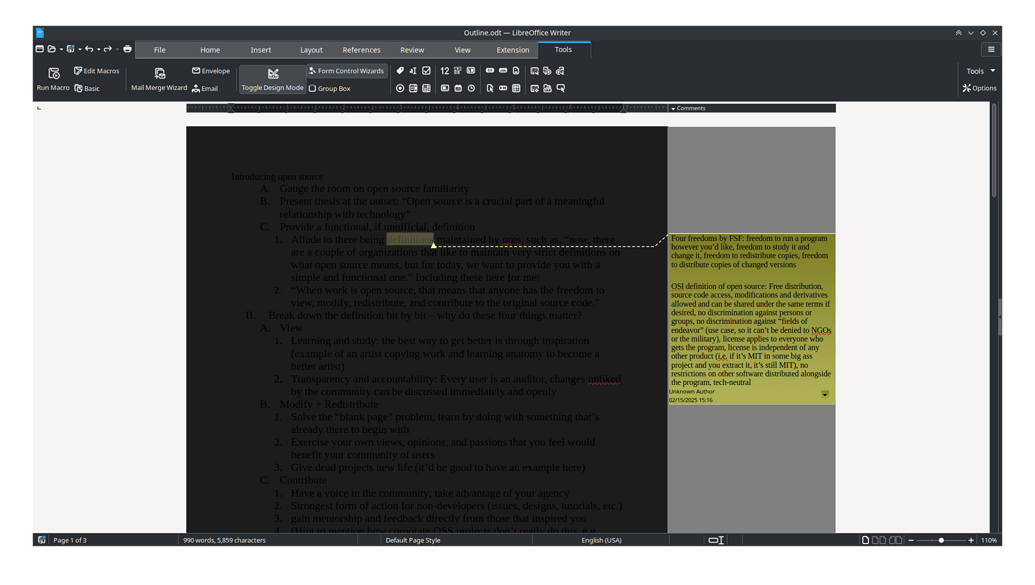Click the Select control cursor icon
Image resolution: width=1035 pixels, height=585 pixels.
[x=490, y=88]
